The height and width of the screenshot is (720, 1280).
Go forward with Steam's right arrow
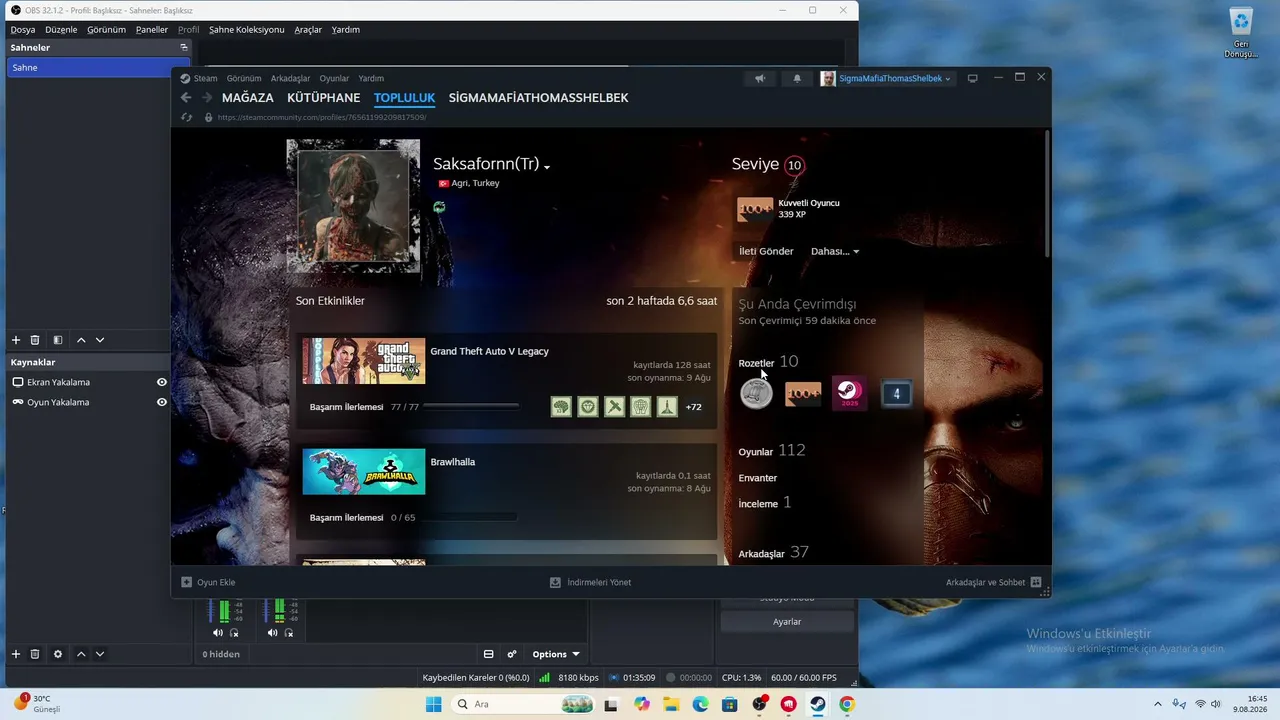(207, 98)
